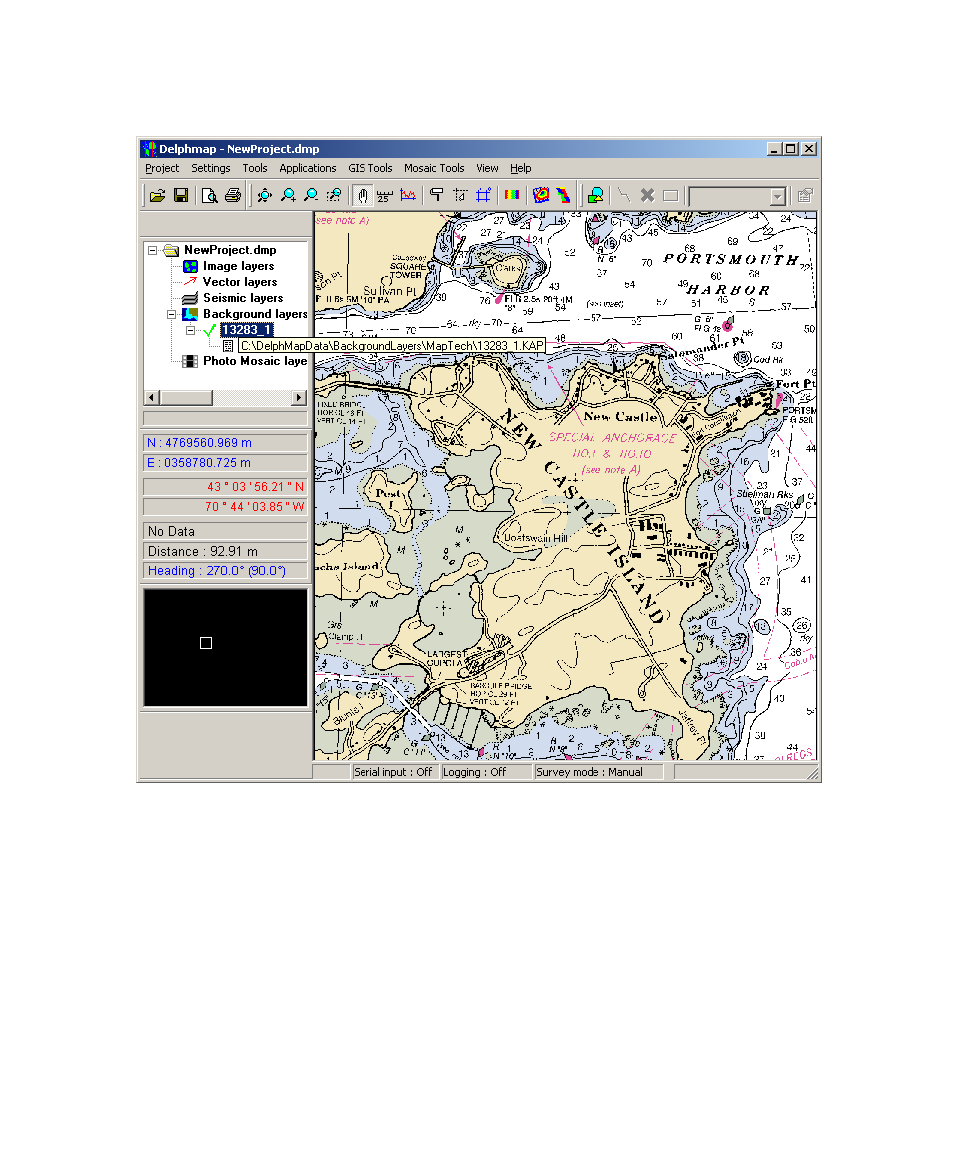Screen dimensions: 954x1159
Task: Open the GIS Tools menu
Action: (370, 169)
